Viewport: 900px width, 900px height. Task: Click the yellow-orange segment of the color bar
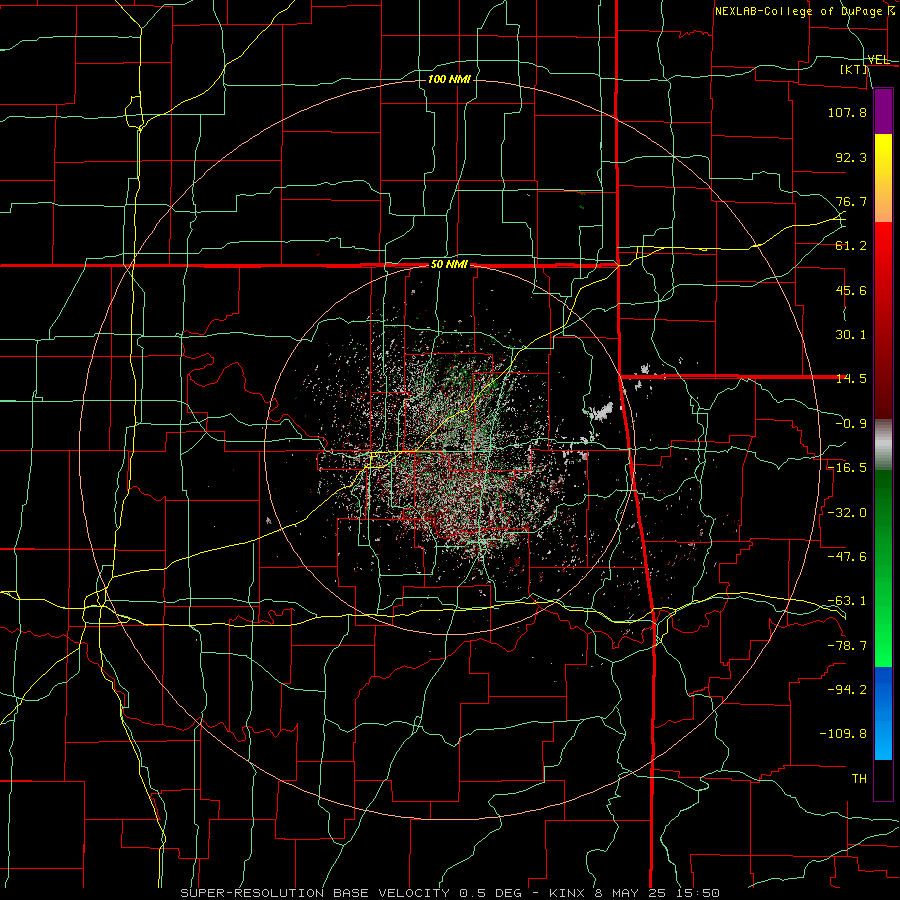point(883,178)
